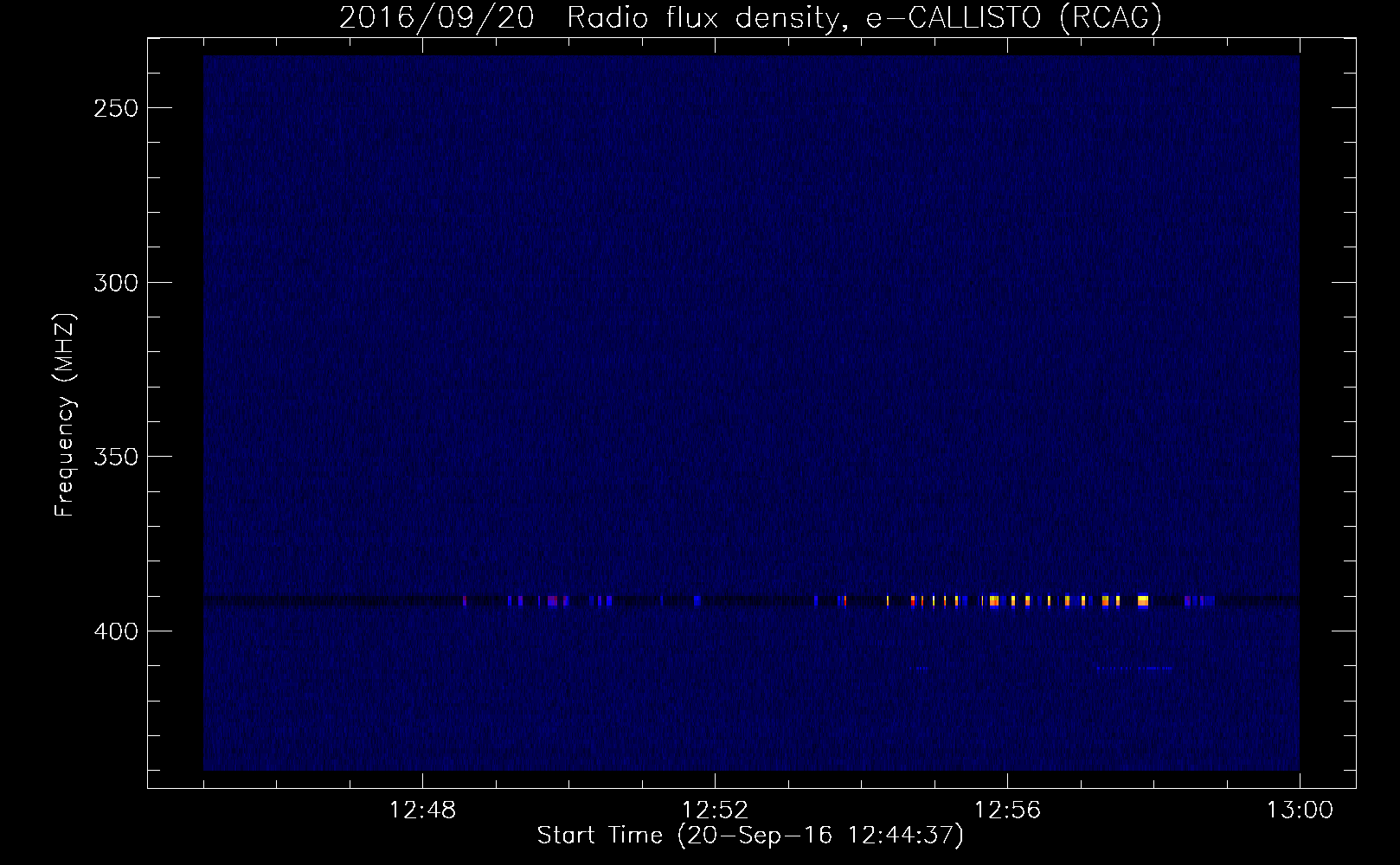Image resolution: width=1400 pixels, height=865 pixels.
Task: Click the 'Frequency (MHZ)' axis label
Action: 65,415
